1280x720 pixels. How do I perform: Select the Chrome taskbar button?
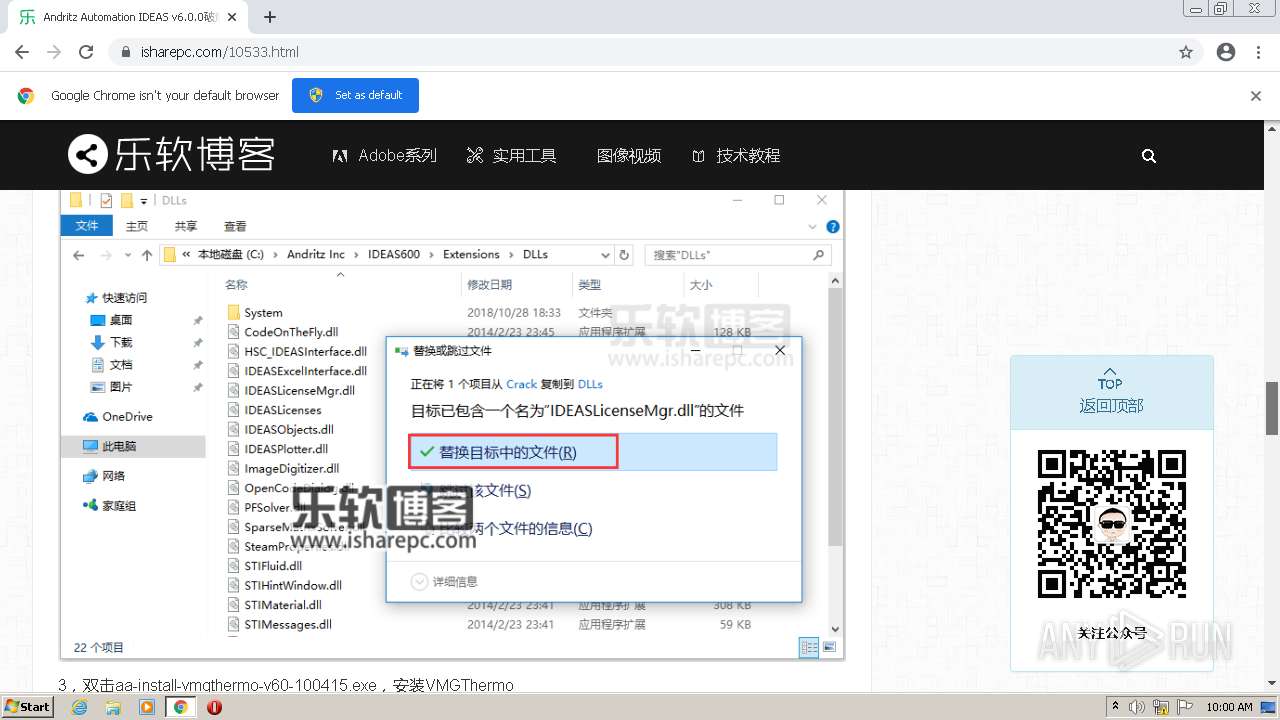coord(181,707)
